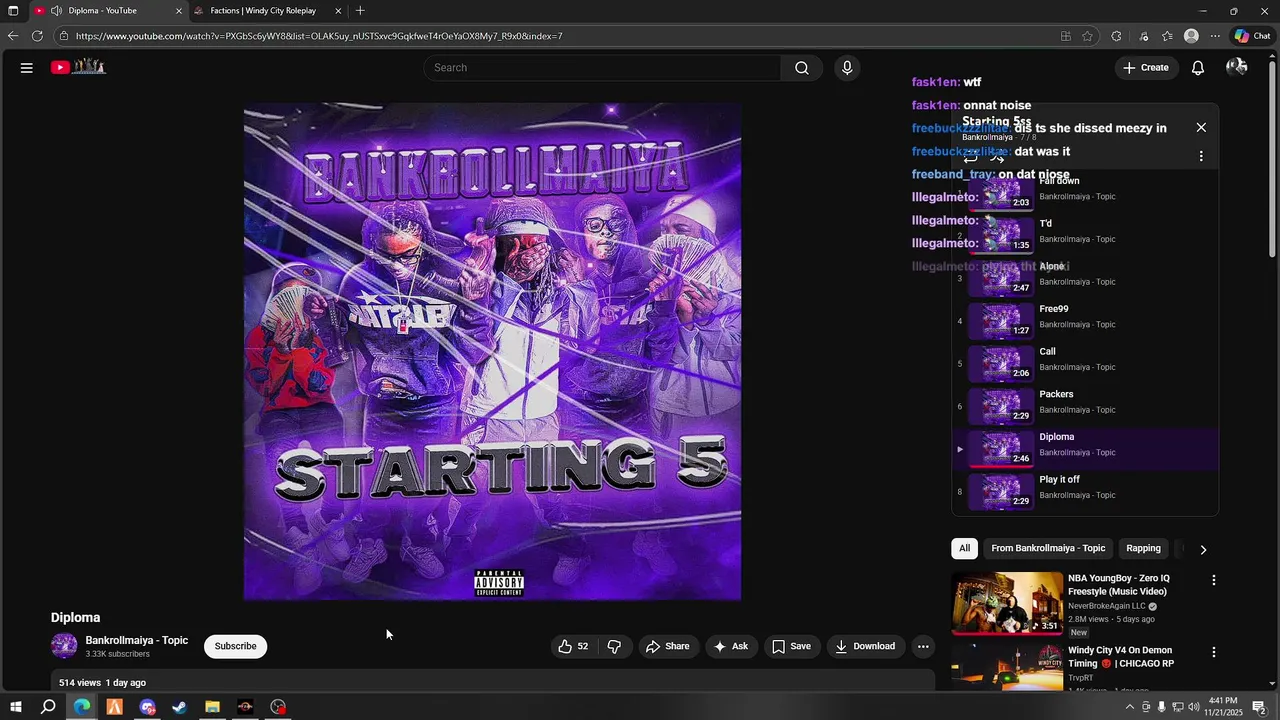Click the YouTube search field
The width and height of the screenshot is (1280, 720).
click(x=602, y=68)
